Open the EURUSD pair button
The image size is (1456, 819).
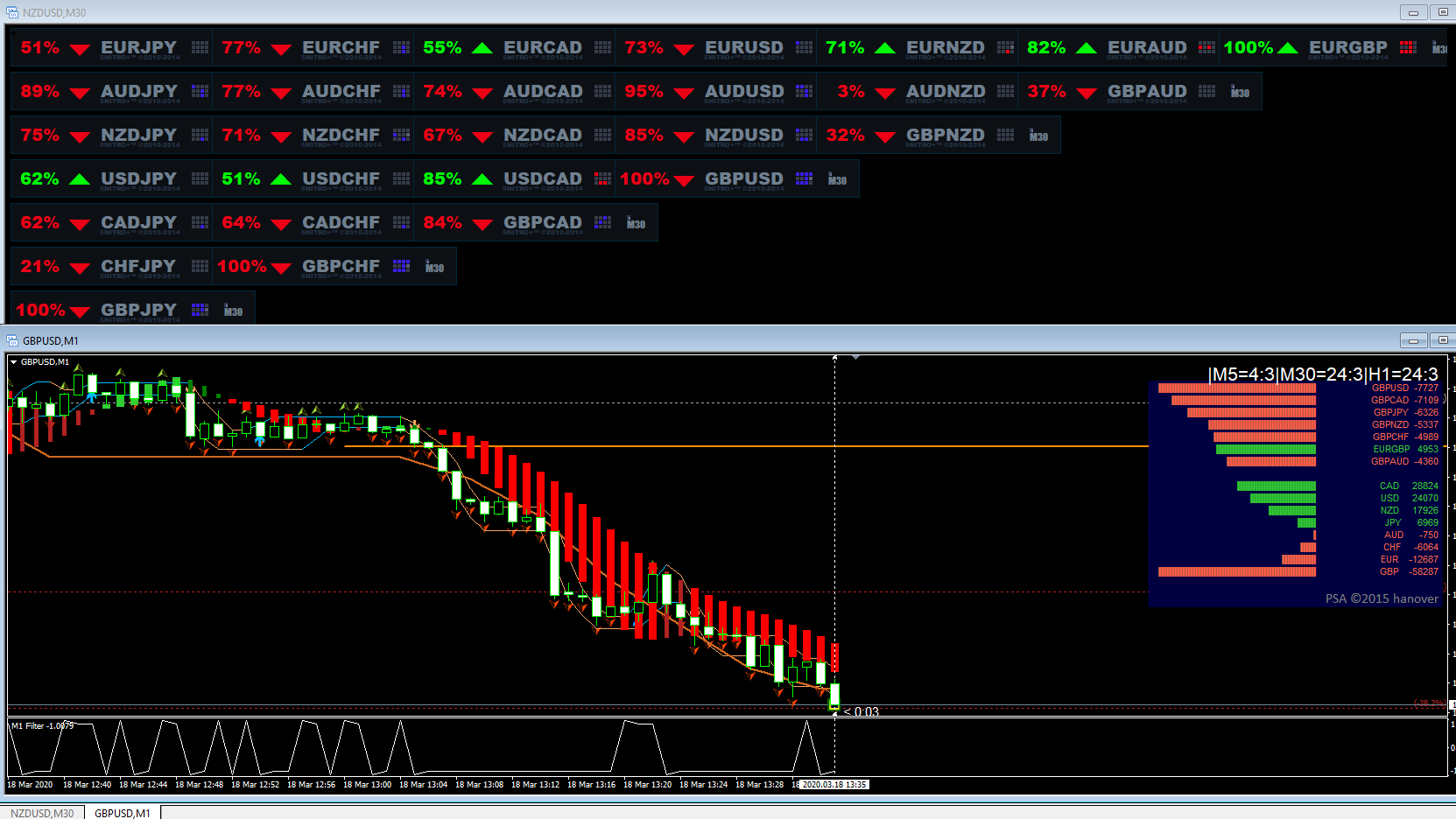tap(744, 48)
